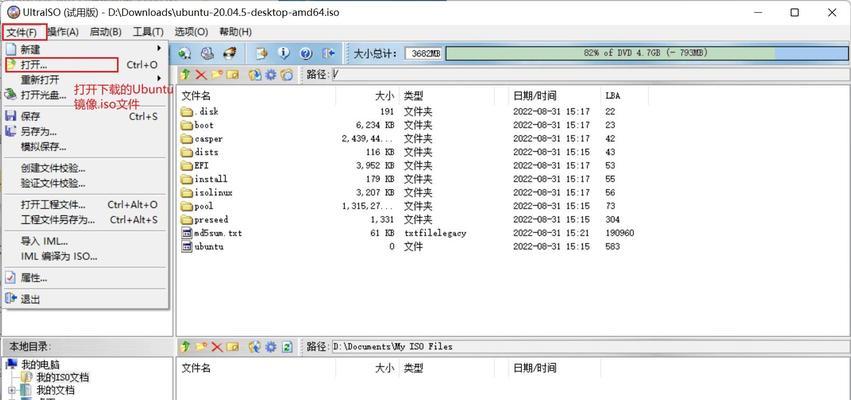Click the red X delete icon in image pane toolbar
This screenshot has height=400, width=851.
(x=201, y=74)
